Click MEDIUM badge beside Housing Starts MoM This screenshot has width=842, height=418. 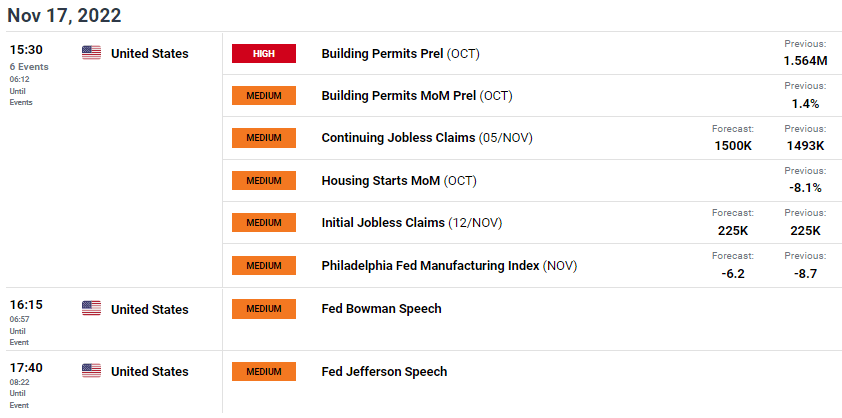(264, 181)
